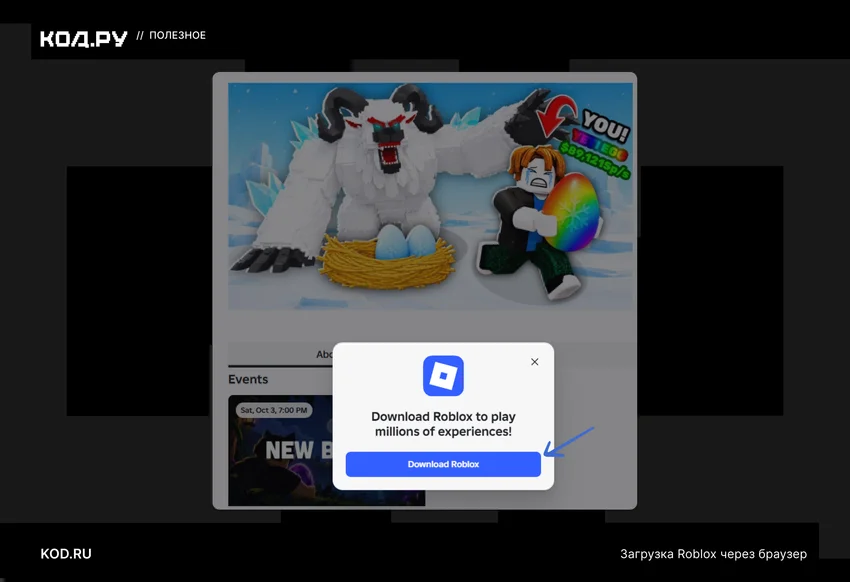Screen dimensions: 850x582
Task: Click the KOD.RU logo in header
Action: tap(83, 38)
